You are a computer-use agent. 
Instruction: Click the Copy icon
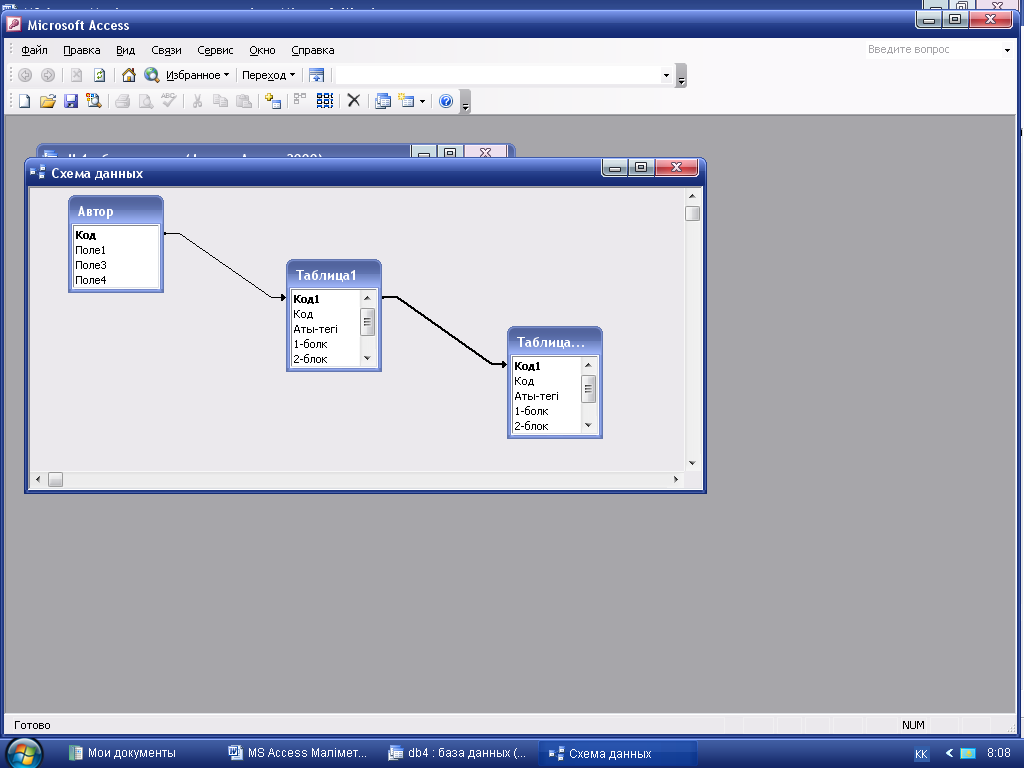pyautogui.click(x=221, y=101)
